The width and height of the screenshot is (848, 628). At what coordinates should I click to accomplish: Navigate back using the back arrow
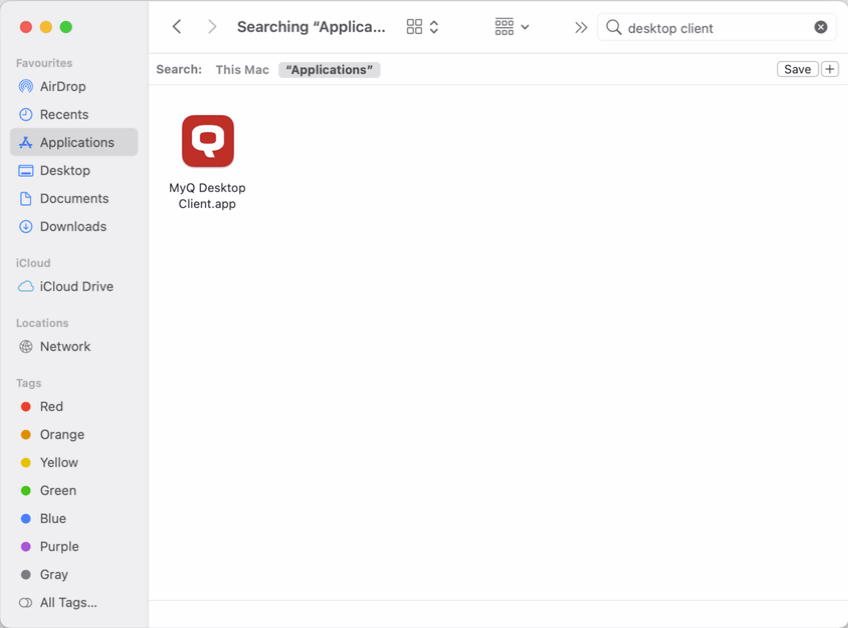pos(177,26)
